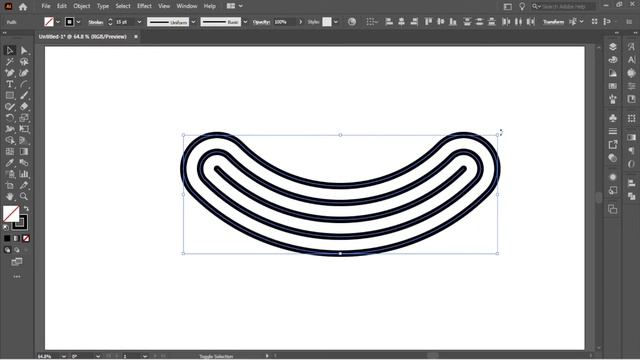Open the Transform panel link
640x360 pixels.
coord(553,22)
